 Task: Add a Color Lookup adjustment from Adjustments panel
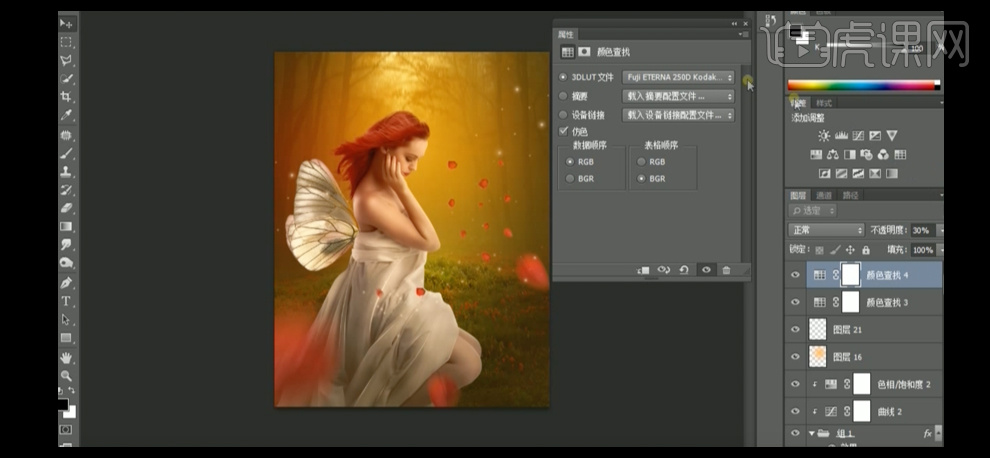(900, 154)
